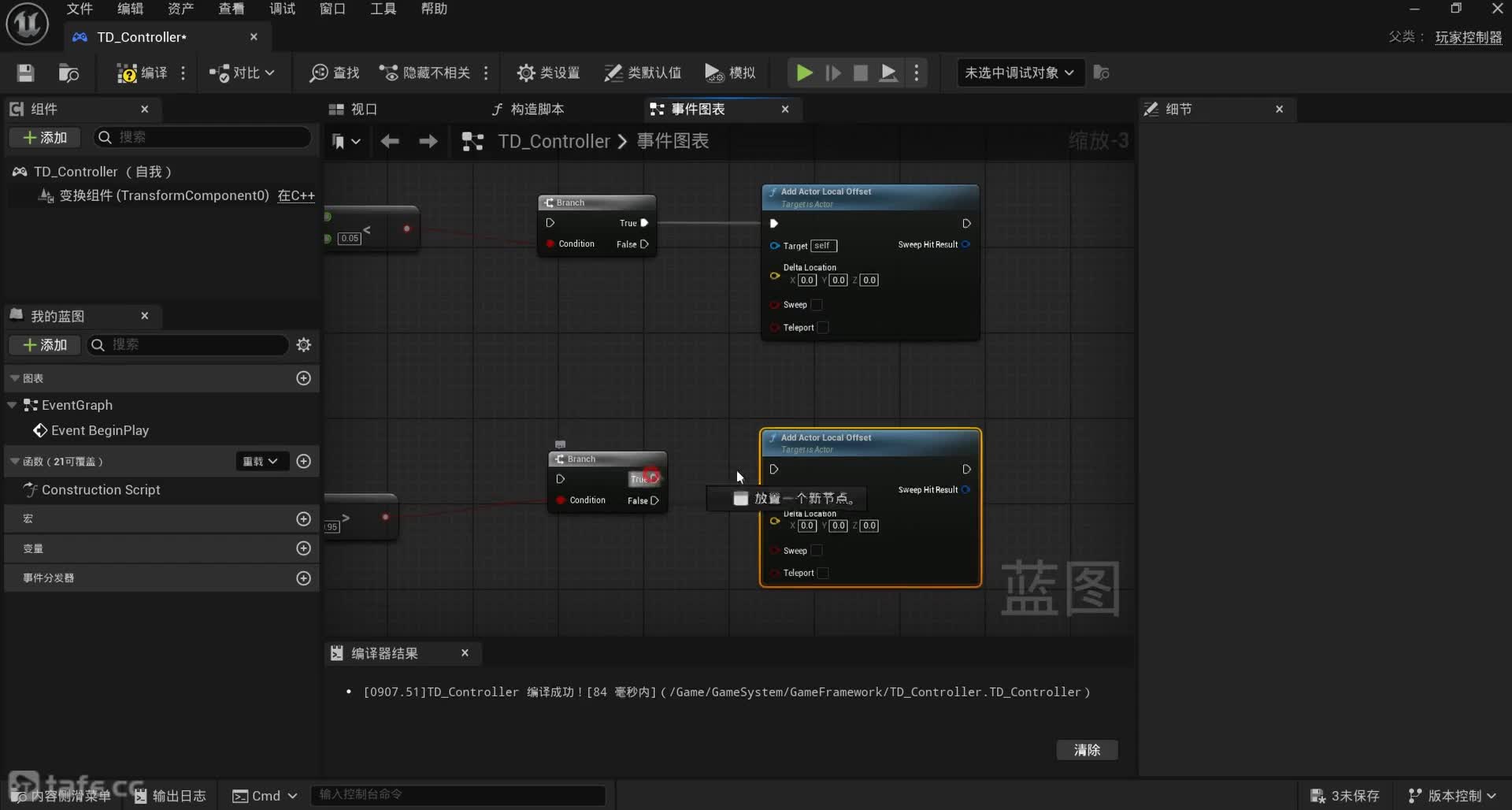Click the Save blueprint icon

click(x=25, y=73)
